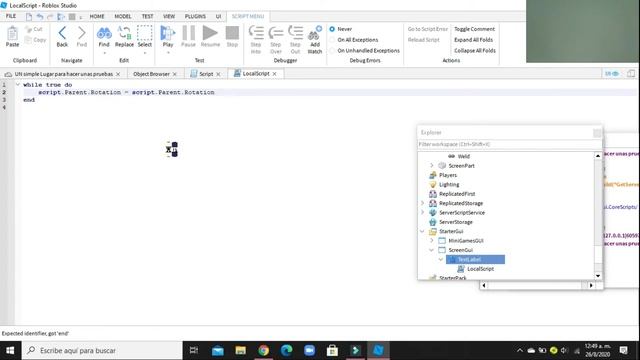
Task: Open the FILE menu
Action: tap(11, 16)
